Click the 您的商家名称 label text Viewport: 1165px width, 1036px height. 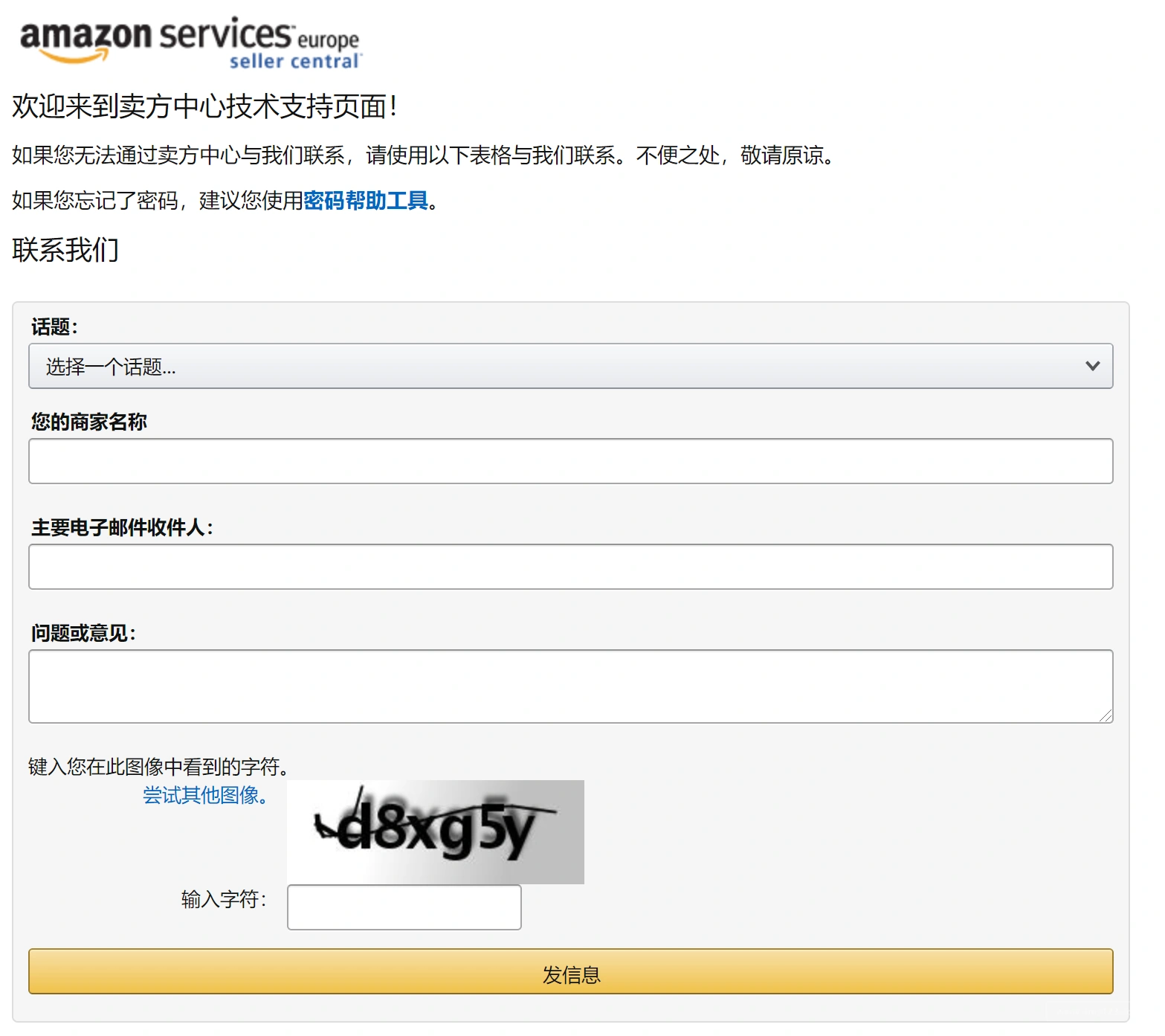(x=89, y=422)
